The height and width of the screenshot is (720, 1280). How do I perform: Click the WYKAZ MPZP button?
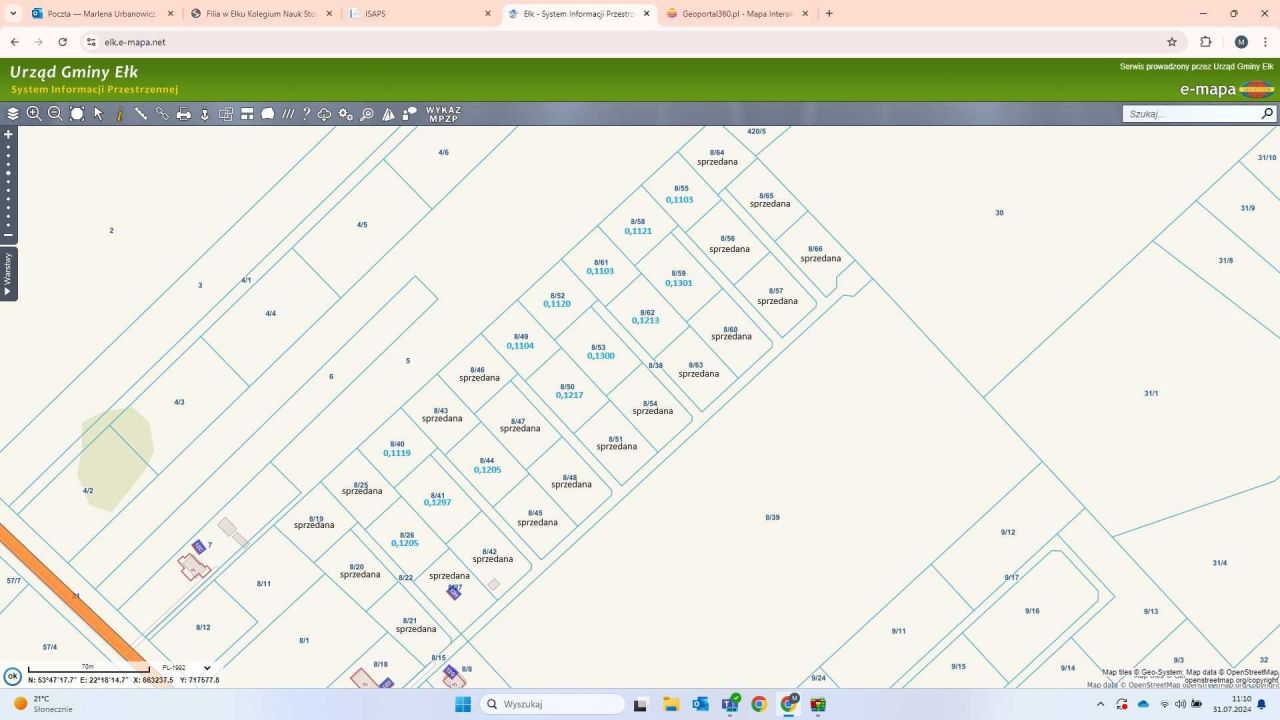[x=443, y=114]
